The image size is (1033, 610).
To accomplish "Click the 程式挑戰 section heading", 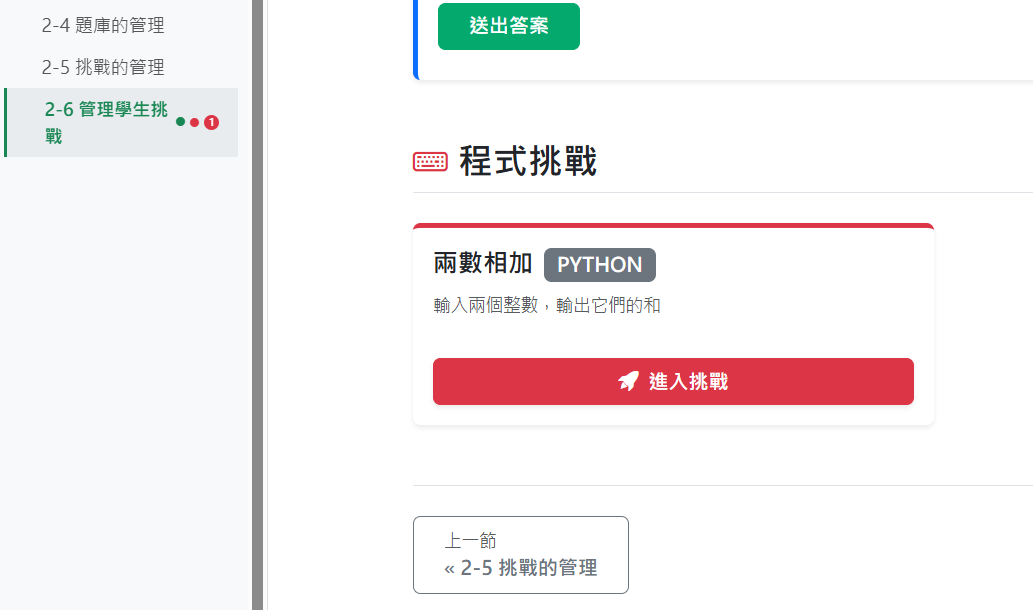I will (528, 161).
